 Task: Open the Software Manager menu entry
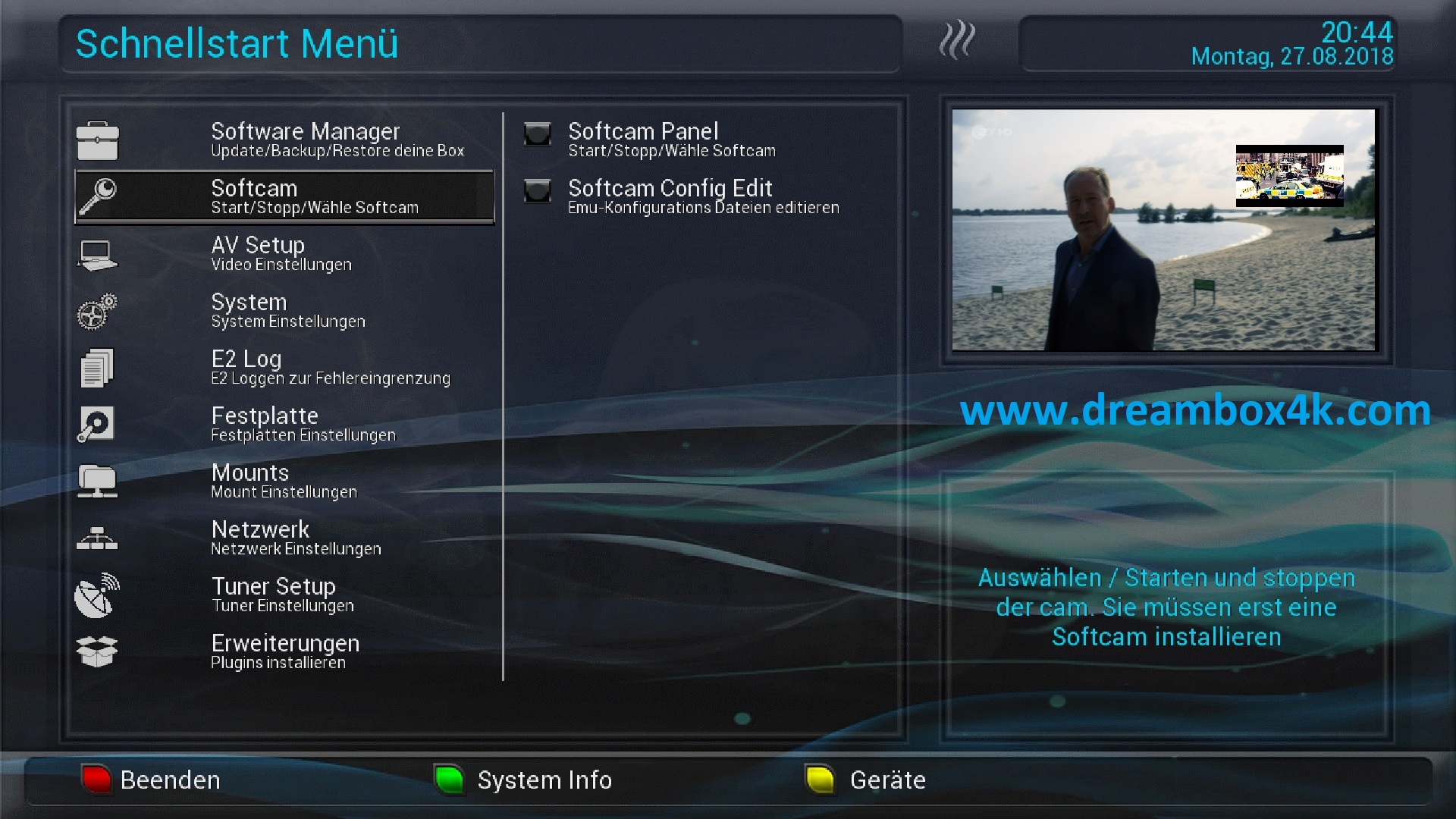pos(284,140)
